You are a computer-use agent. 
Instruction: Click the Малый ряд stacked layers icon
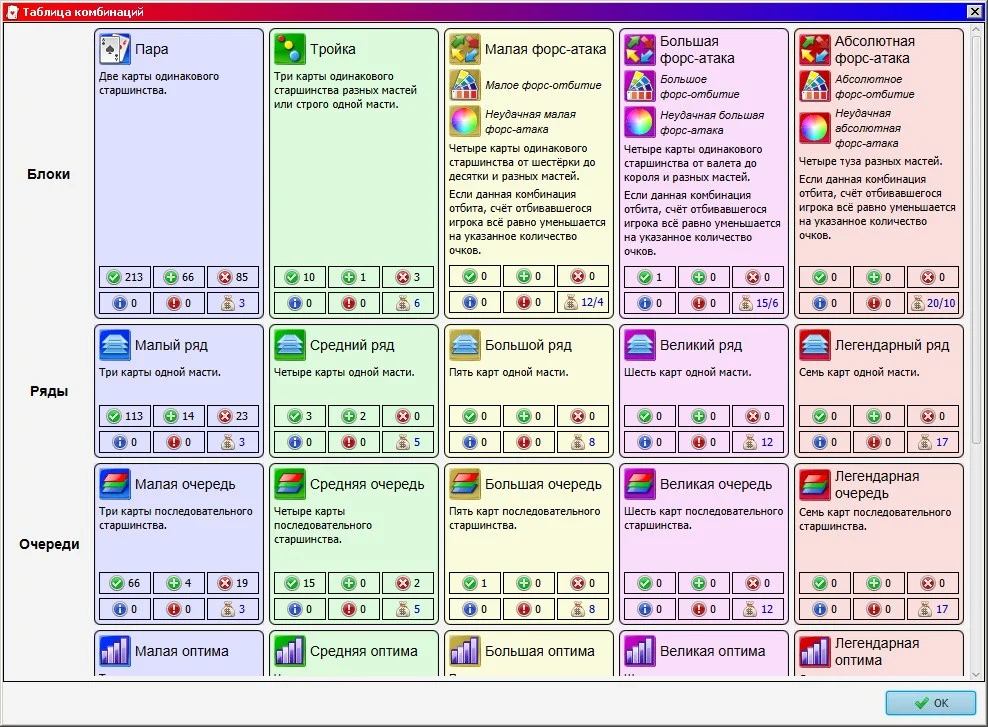[115, 345]
